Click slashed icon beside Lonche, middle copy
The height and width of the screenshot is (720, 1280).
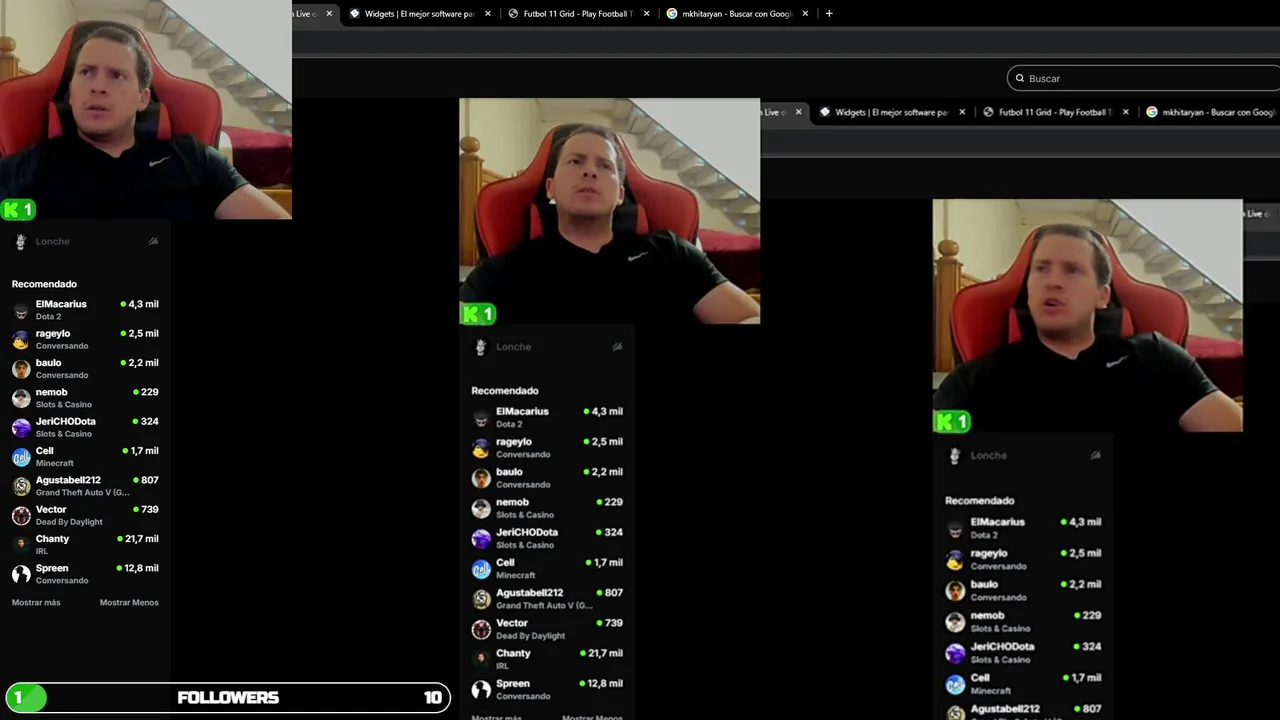(617, 347)
